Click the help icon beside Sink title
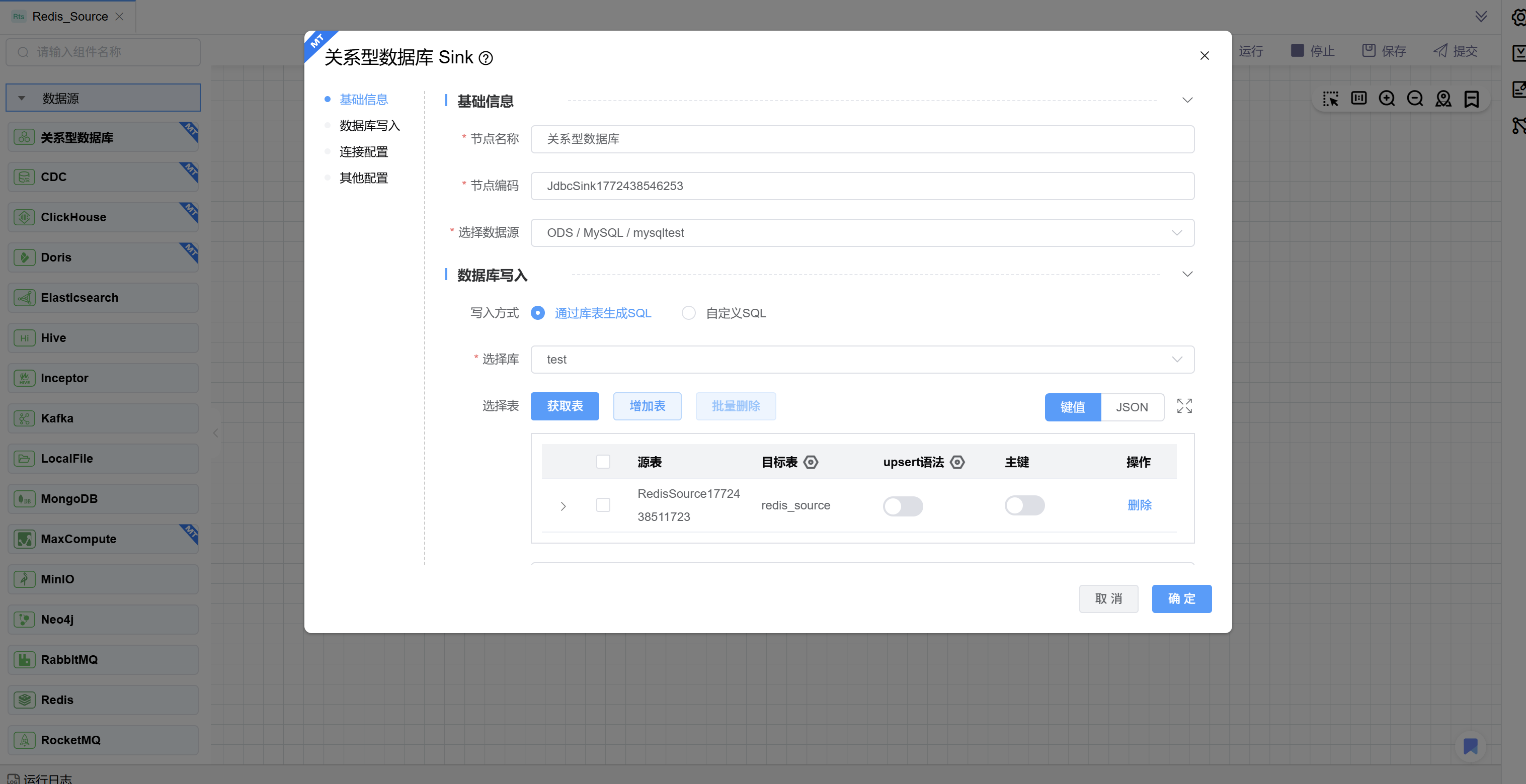This screenshot has height=784, width=1526. click(x=486, y=58)
